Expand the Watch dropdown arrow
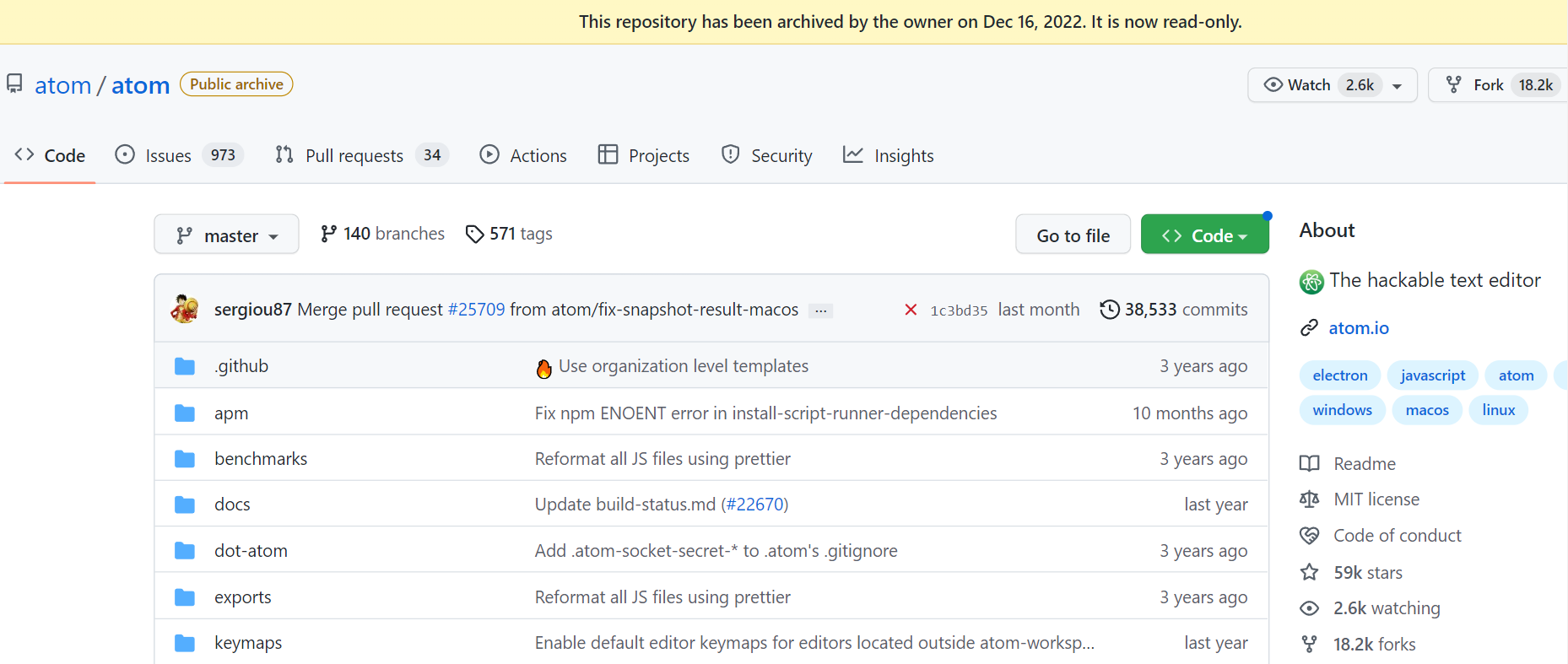Image resolution: width=1568 pixels, height=664 pixels. [x=1398, y=86]
